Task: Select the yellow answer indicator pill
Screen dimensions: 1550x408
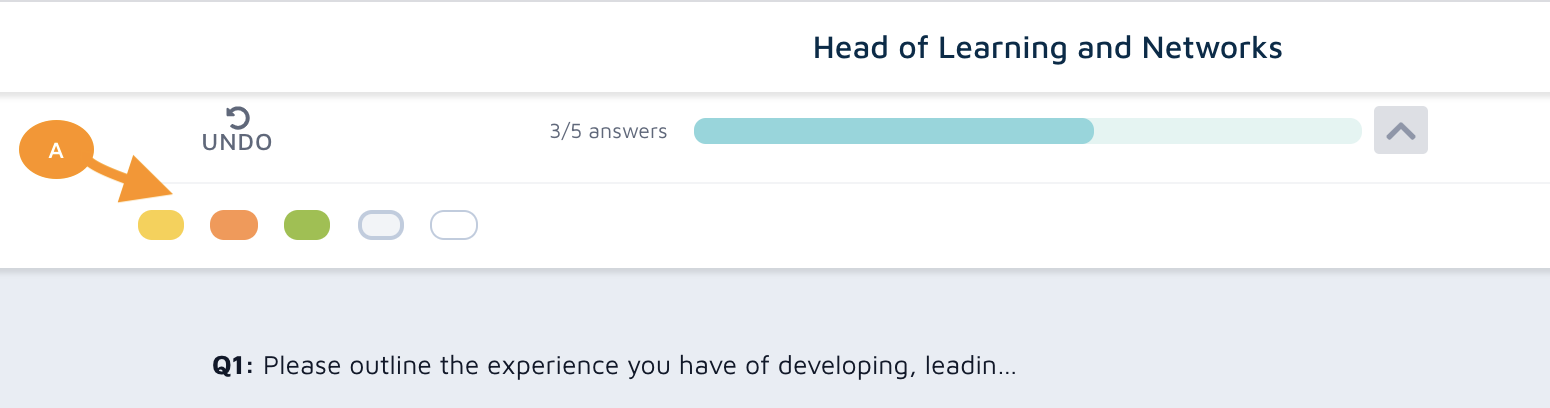Action: (x=161, y=226)
